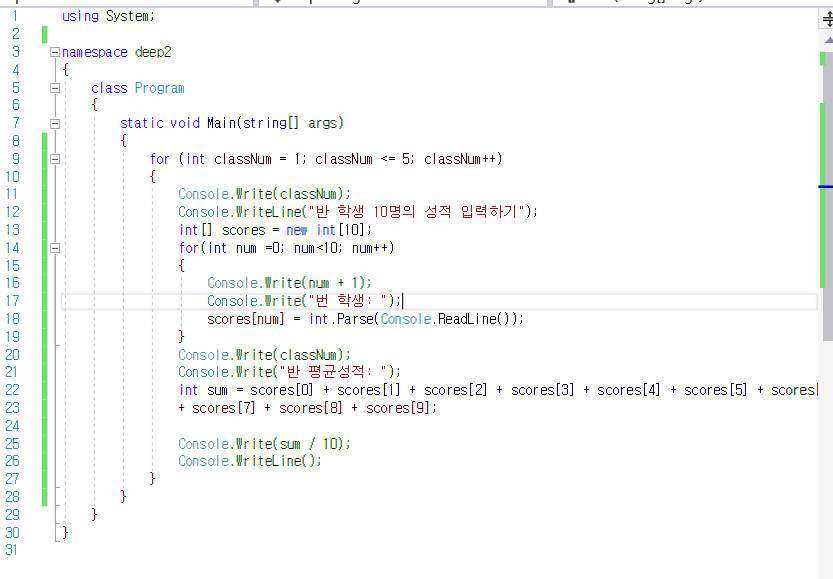
Task: Click line number 17 in the margin
Action: point(12,301)
